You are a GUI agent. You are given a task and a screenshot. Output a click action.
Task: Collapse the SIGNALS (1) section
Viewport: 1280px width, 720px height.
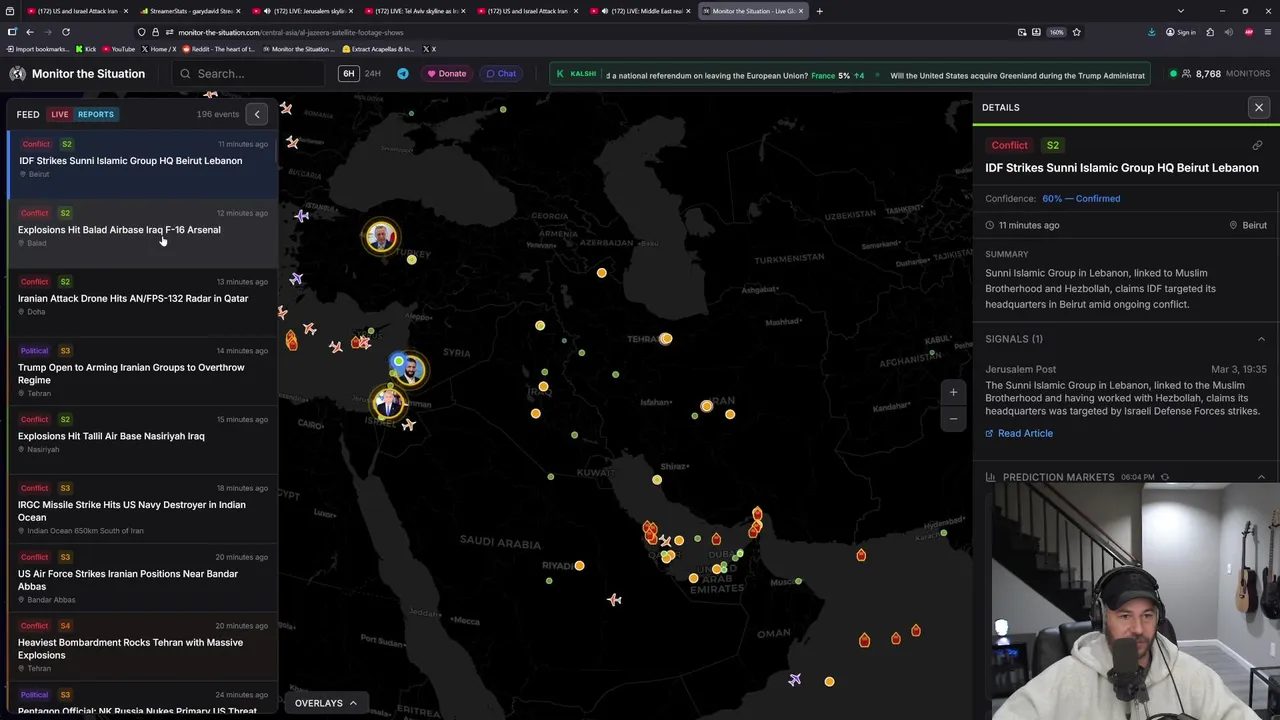pos(1261,339)
